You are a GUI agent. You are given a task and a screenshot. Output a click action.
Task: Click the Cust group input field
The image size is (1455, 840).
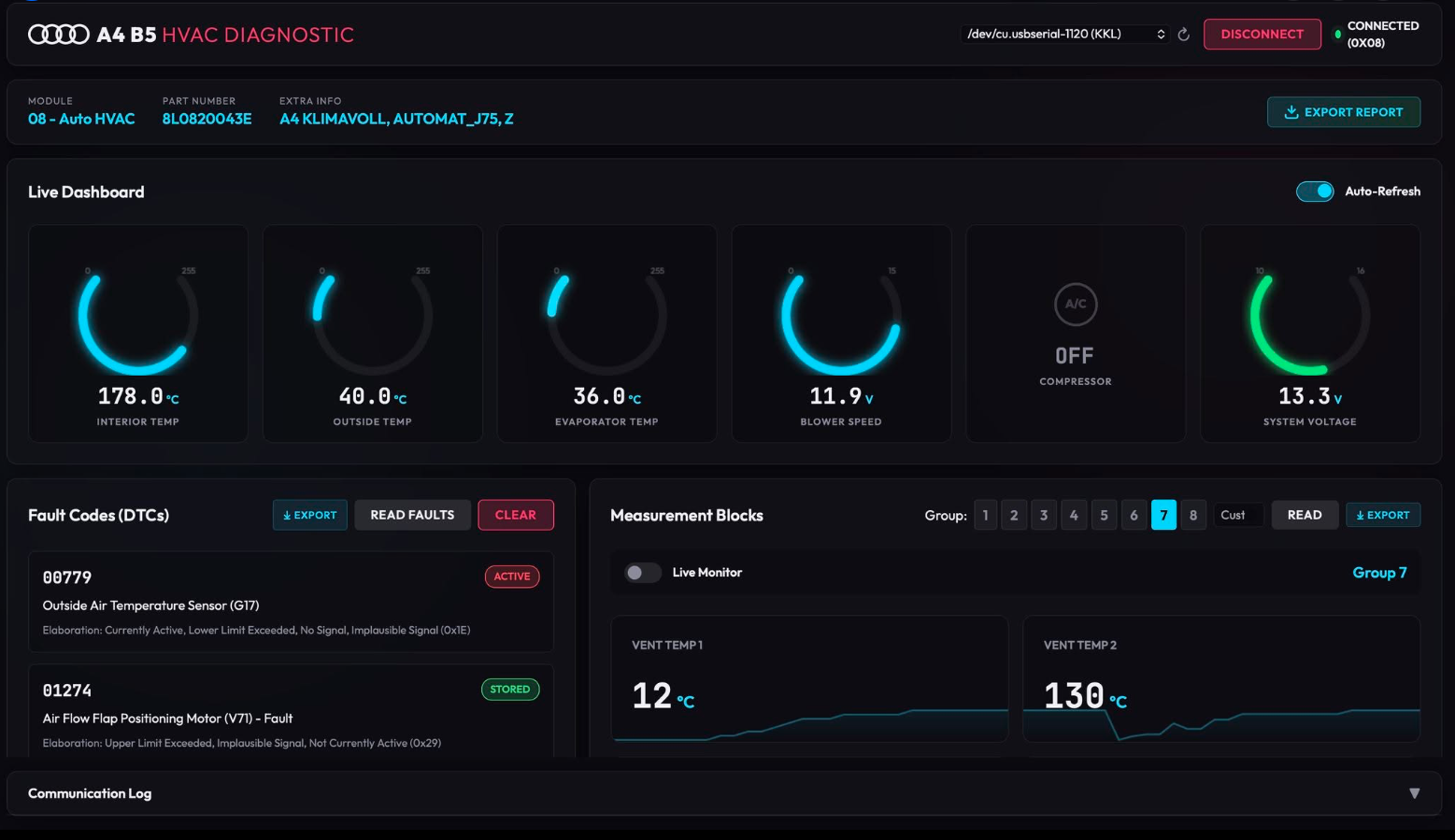(1238, 515)
